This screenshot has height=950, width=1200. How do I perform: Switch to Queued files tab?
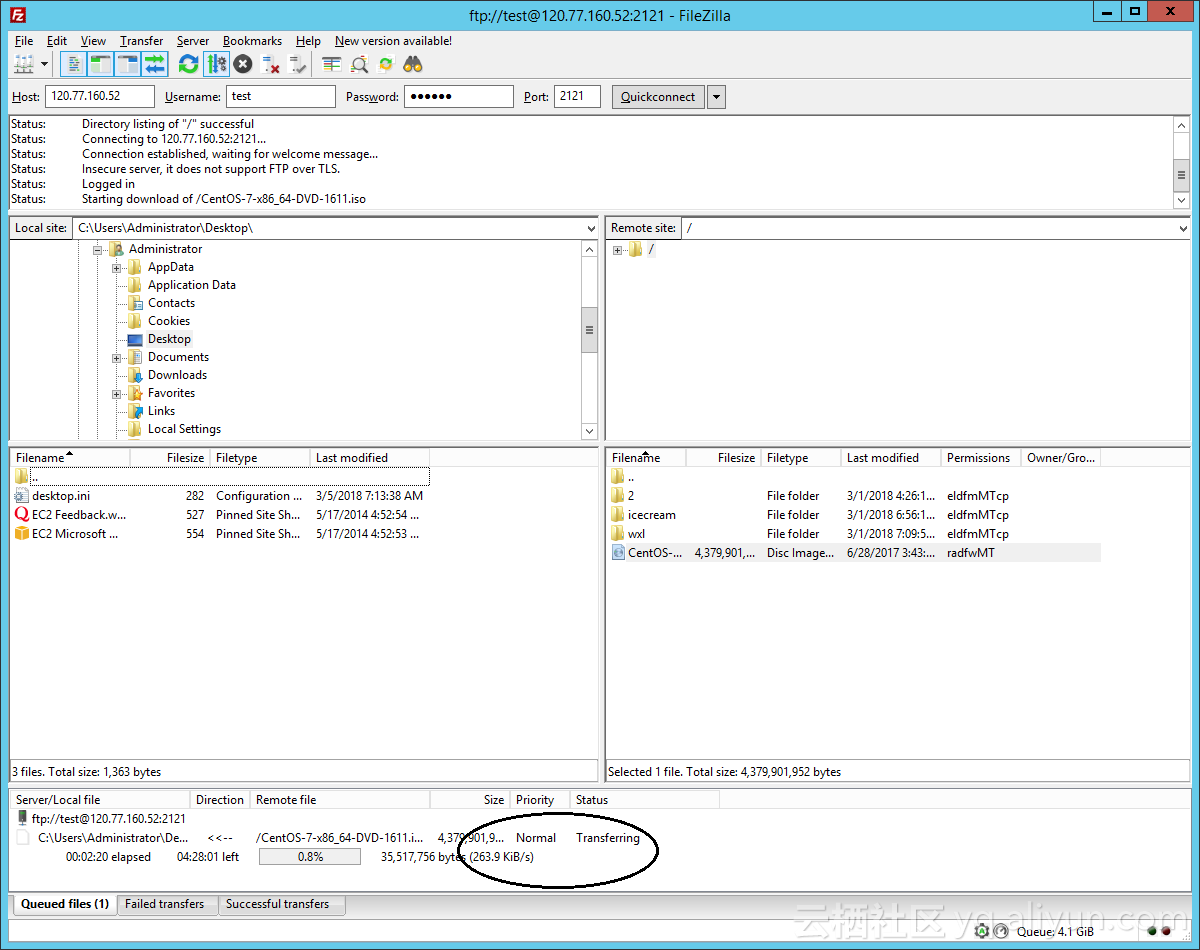(65, 904)
